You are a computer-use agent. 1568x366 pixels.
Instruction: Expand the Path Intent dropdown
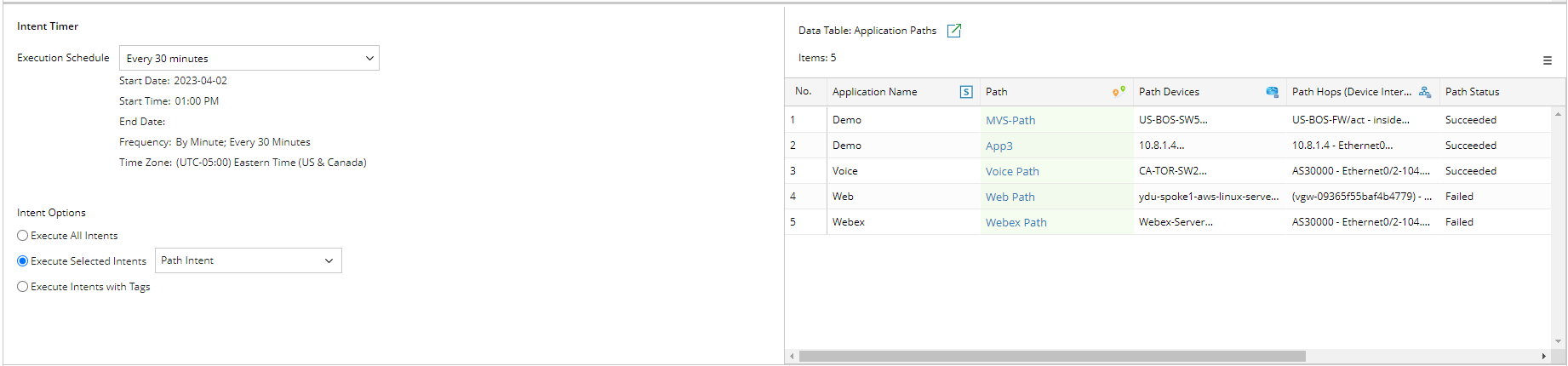[248, 260]
